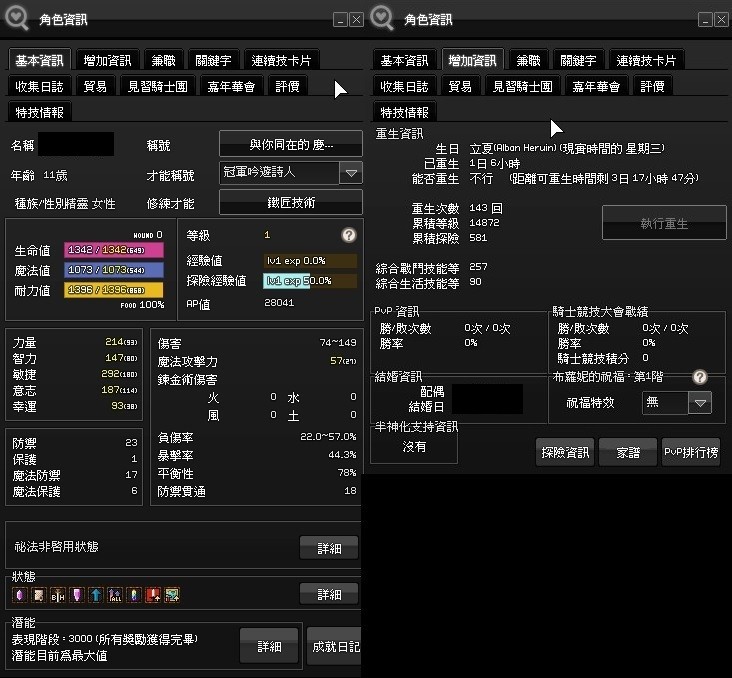Click the 重生次數 value 143 回
Image resolution: width=732 pixels, height=678 pixels.
coord(486,208)
